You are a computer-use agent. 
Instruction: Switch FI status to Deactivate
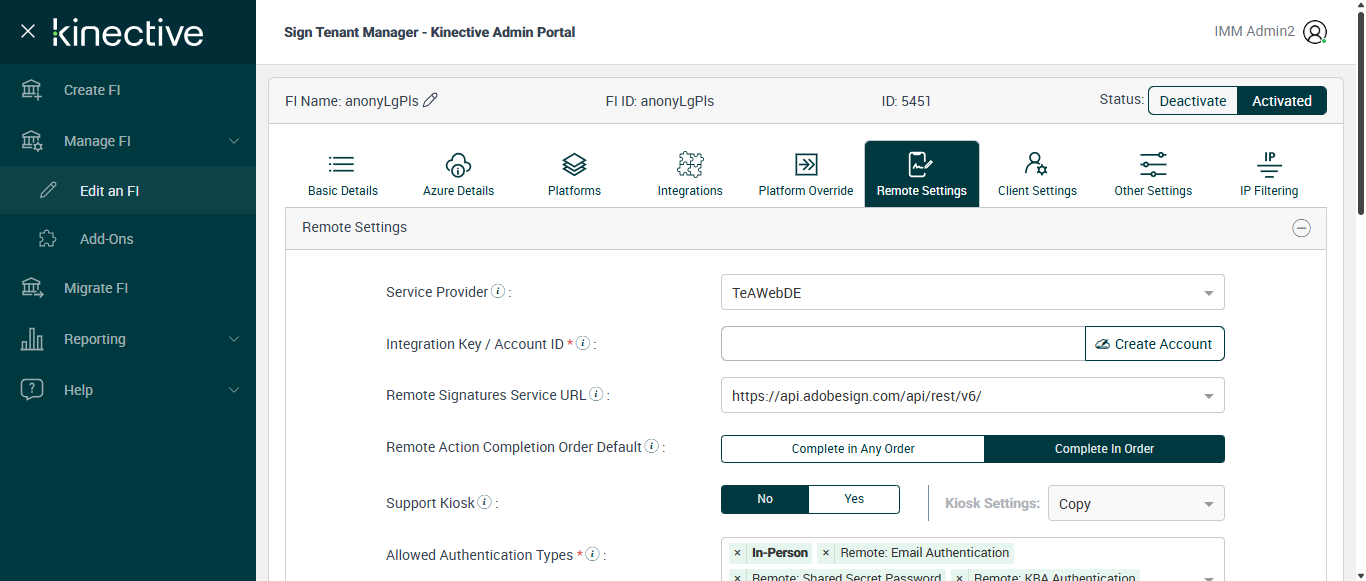point(1192,101)
